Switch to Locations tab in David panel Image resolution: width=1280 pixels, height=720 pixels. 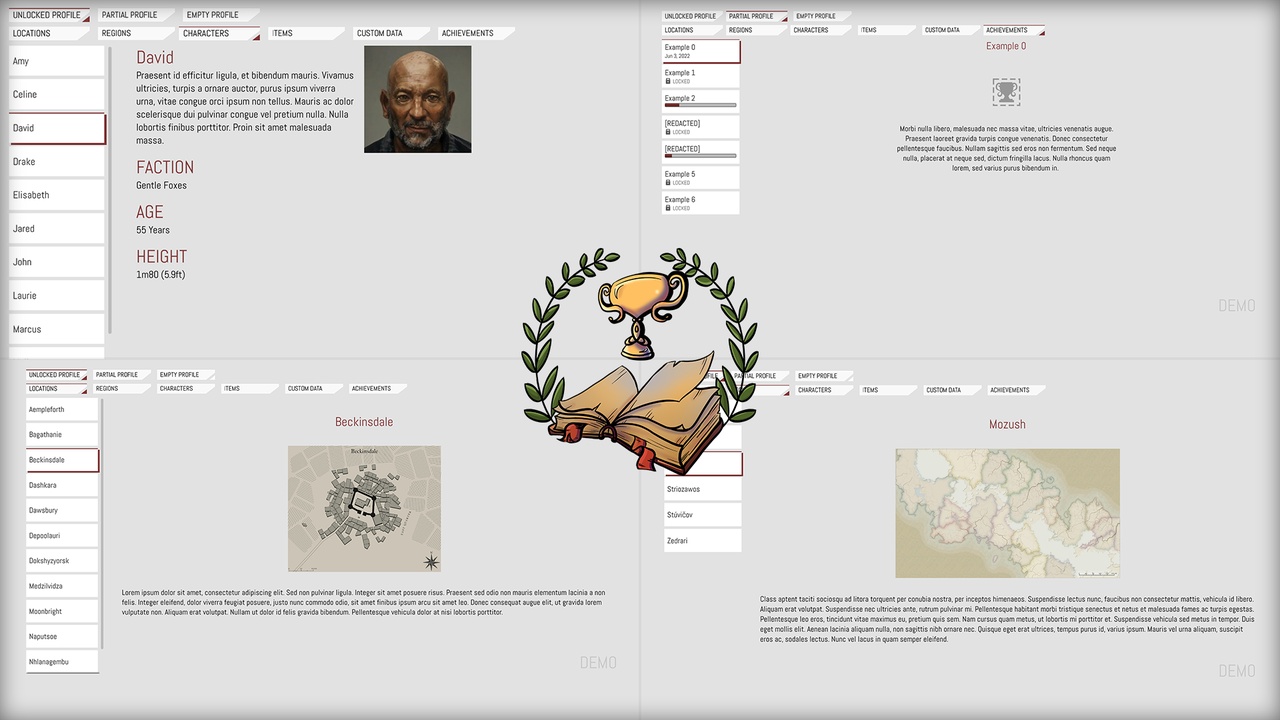(x=49, y=33)
